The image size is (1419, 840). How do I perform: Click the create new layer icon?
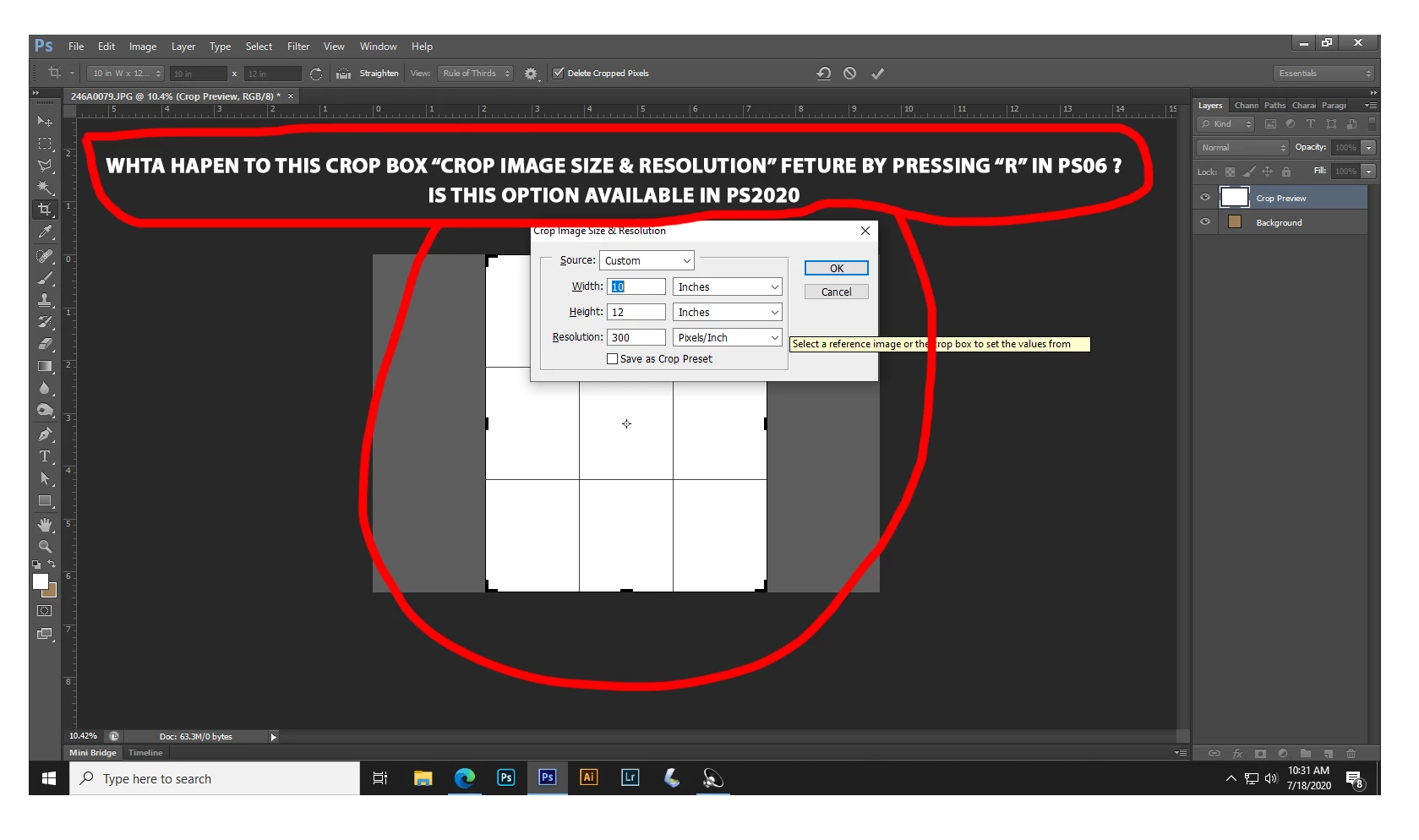[x=1329, y=753]
